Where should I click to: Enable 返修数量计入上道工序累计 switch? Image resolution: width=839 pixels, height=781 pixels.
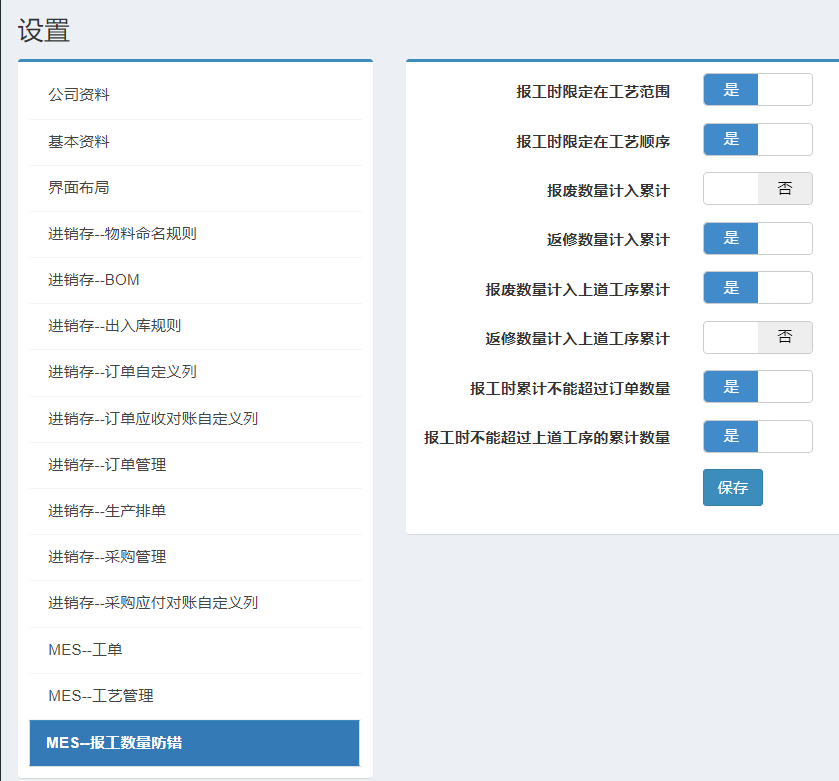(757, 338)
